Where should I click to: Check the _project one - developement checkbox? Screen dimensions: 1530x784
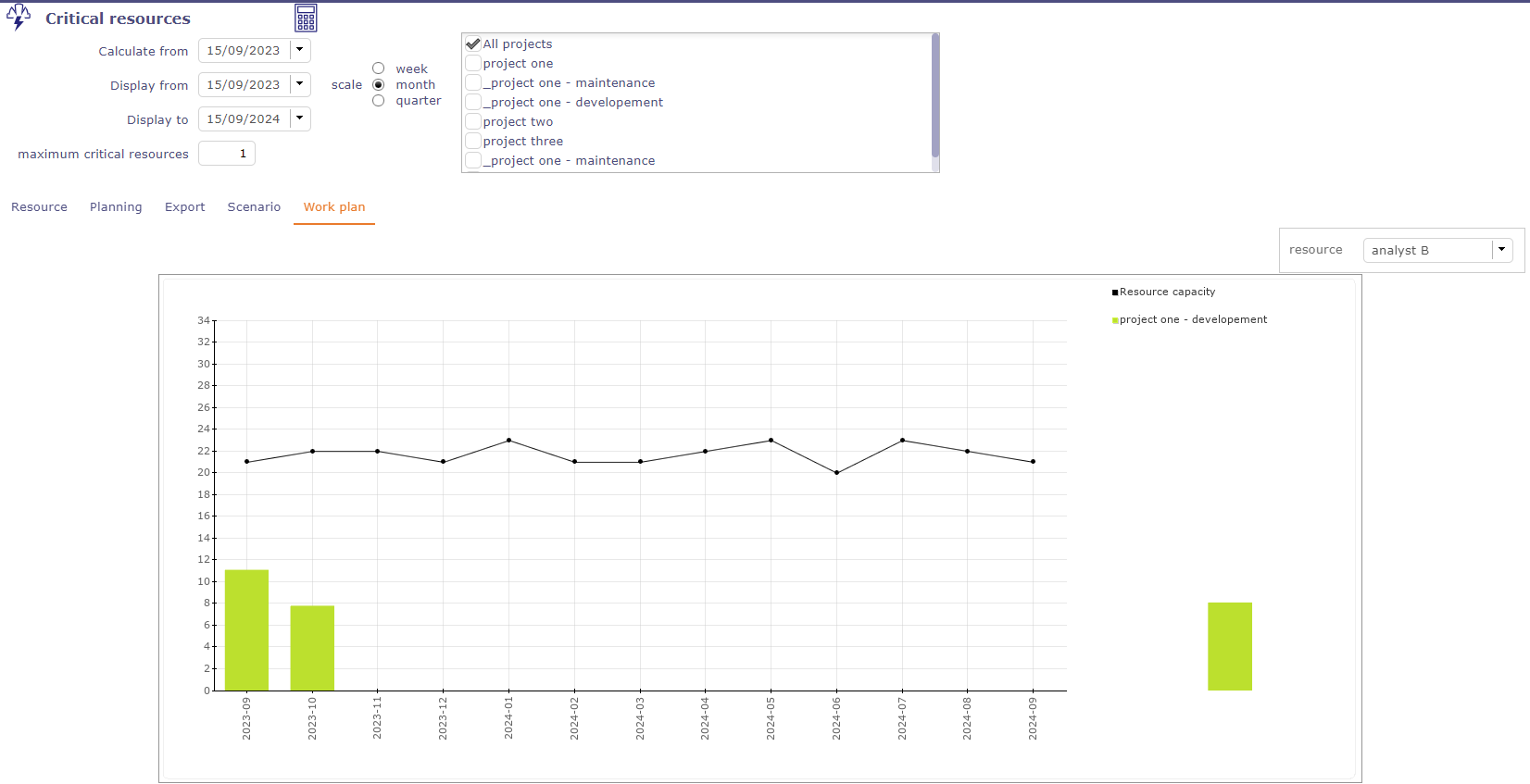[473, 102]
